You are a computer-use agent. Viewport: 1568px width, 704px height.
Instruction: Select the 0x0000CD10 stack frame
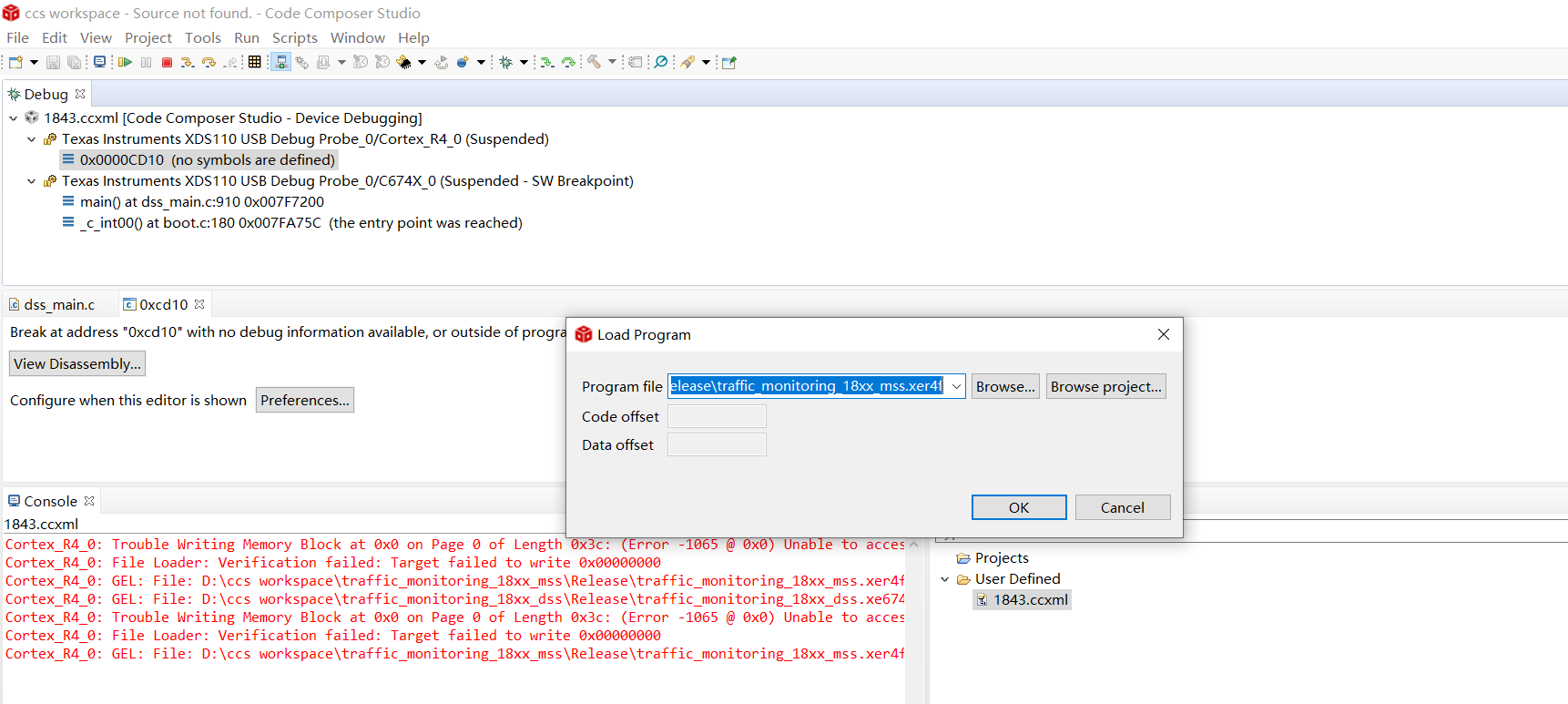click(x=199, y=159)
